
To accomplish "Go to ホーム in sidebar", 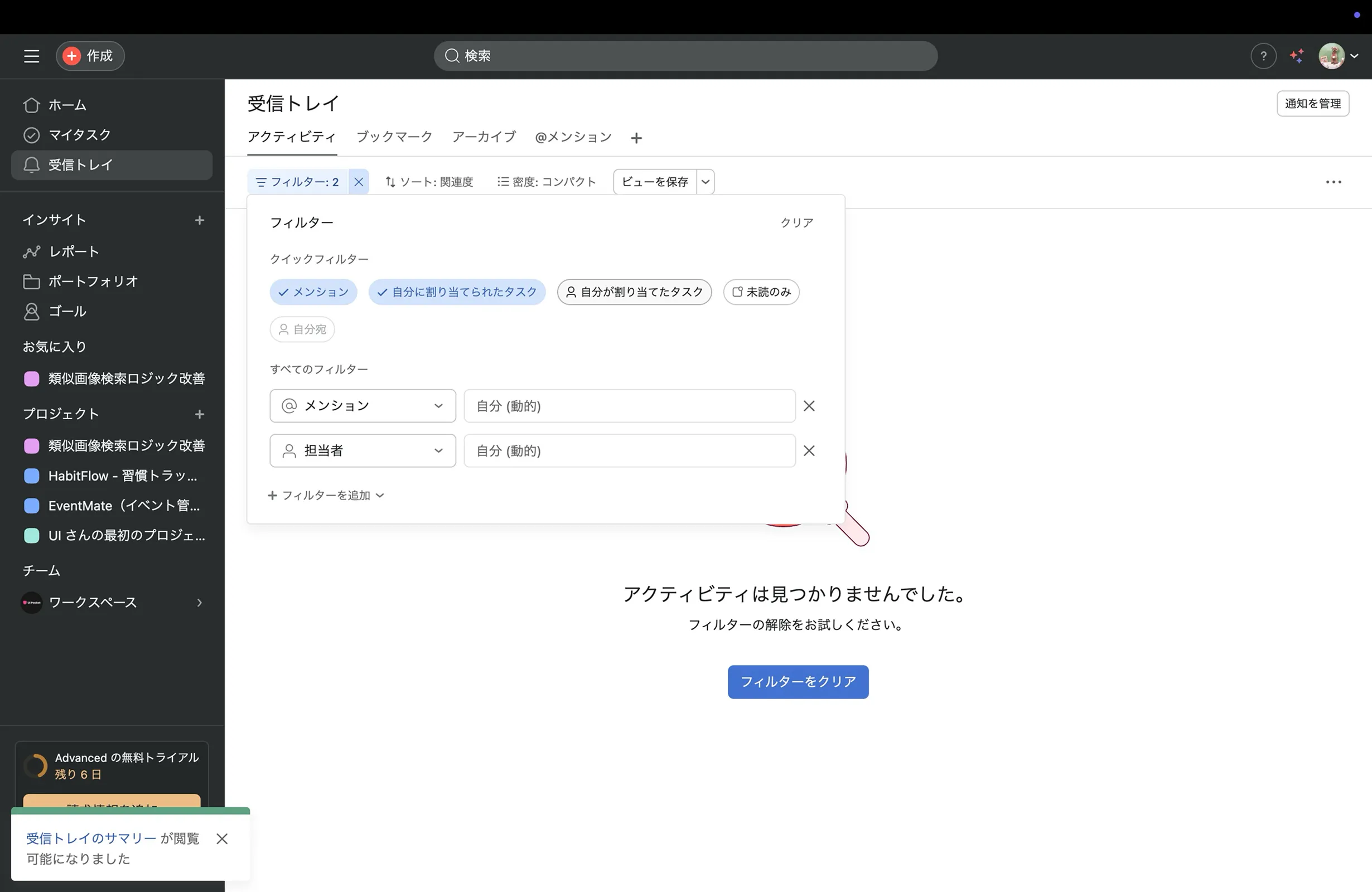I will click(112, 105).
